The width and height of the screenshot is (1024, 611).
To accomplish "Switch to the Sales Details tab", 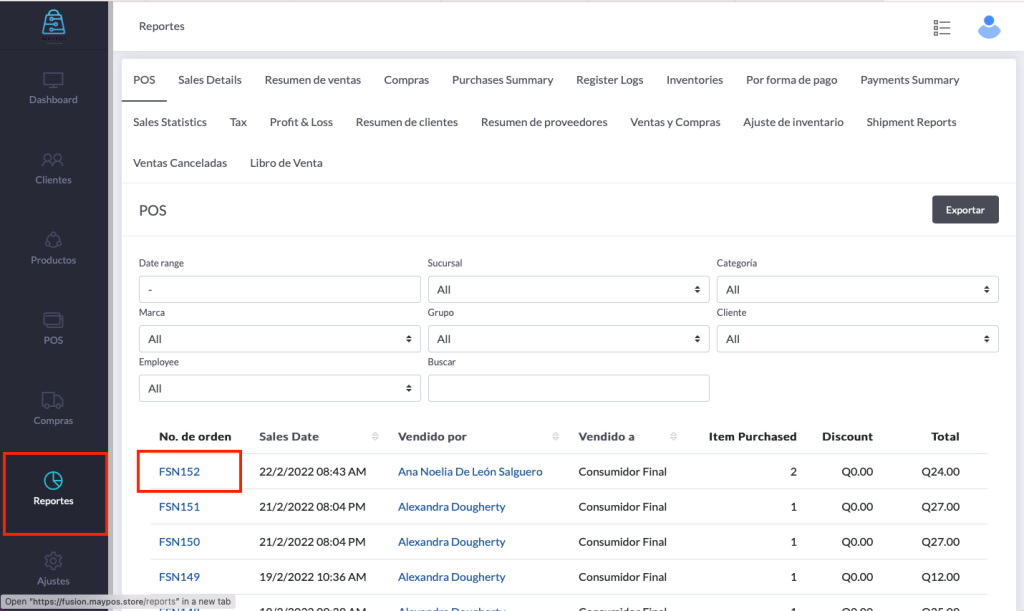I will (x=210, y=80).
